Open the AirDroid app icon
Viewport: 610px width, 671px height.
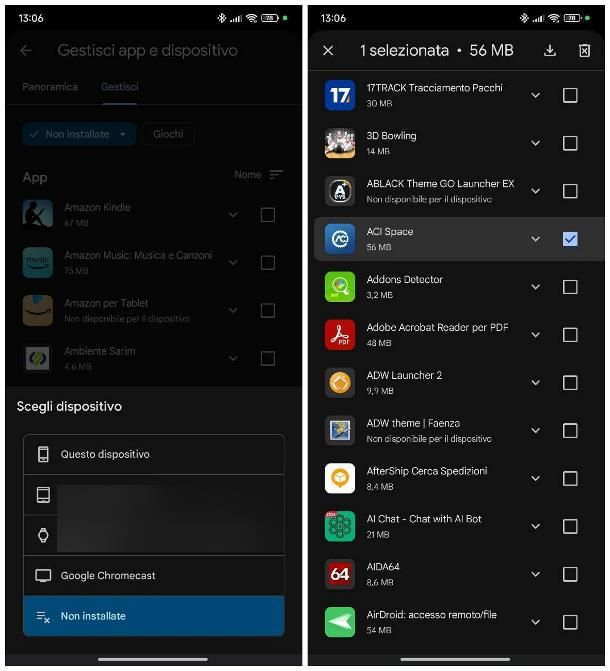pos(340,622)
